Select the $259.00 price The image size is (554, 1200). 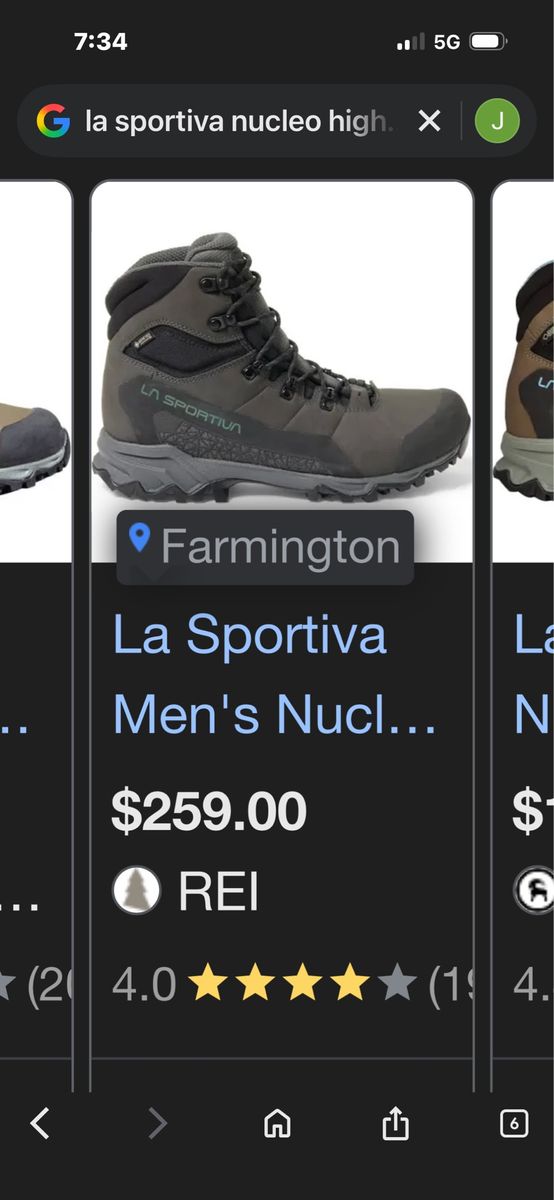pos(209,811)
